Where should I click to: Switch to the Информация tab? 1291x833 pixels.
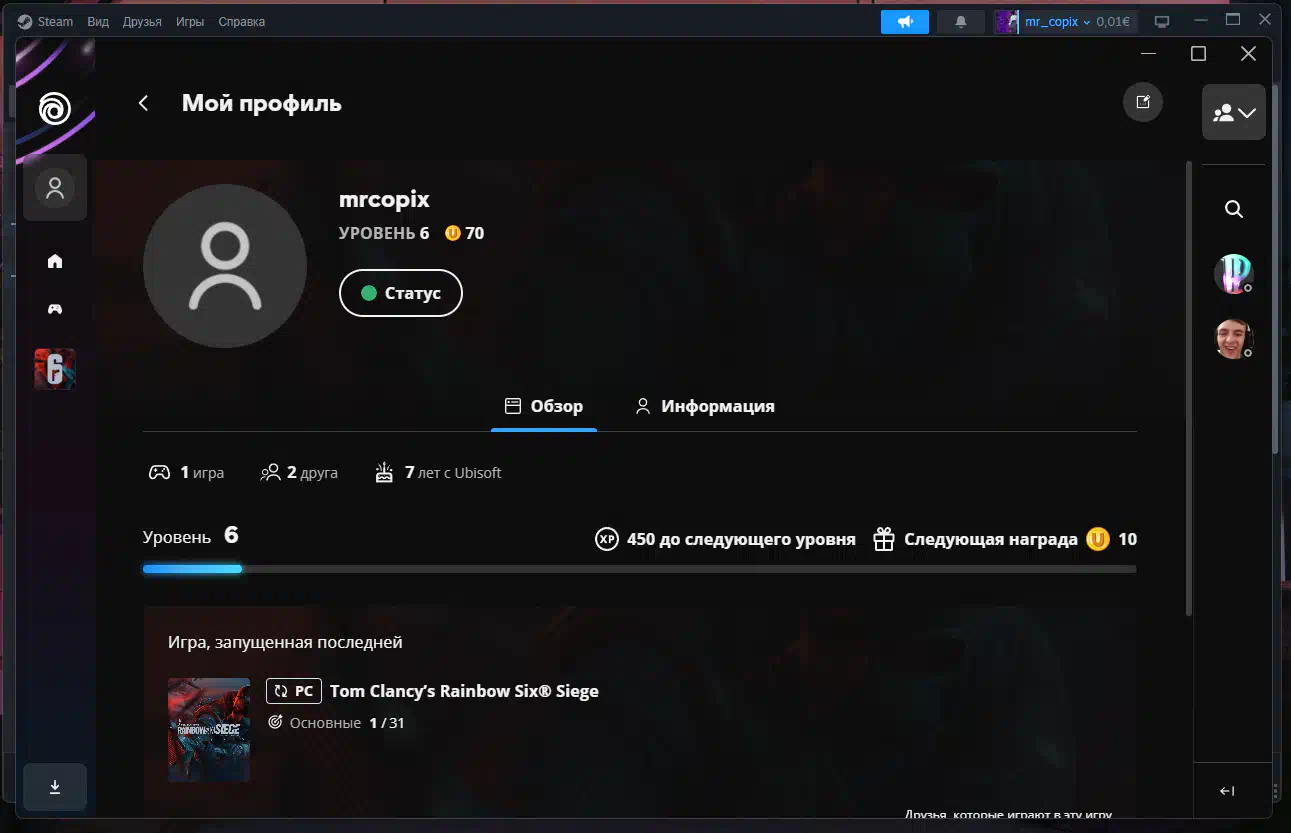pyautogui.click(x=705, y=406)
